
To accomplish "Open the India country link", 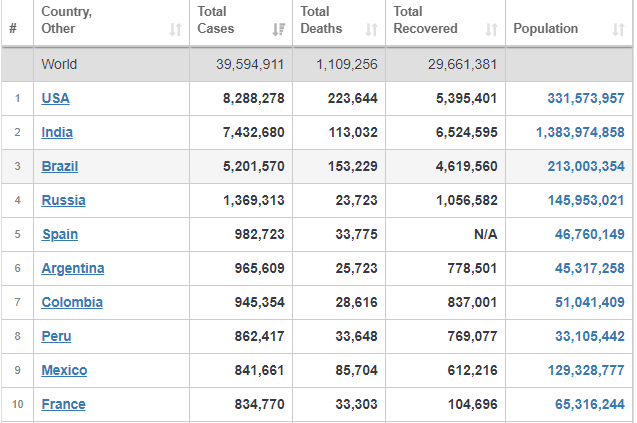I will 57,132.
